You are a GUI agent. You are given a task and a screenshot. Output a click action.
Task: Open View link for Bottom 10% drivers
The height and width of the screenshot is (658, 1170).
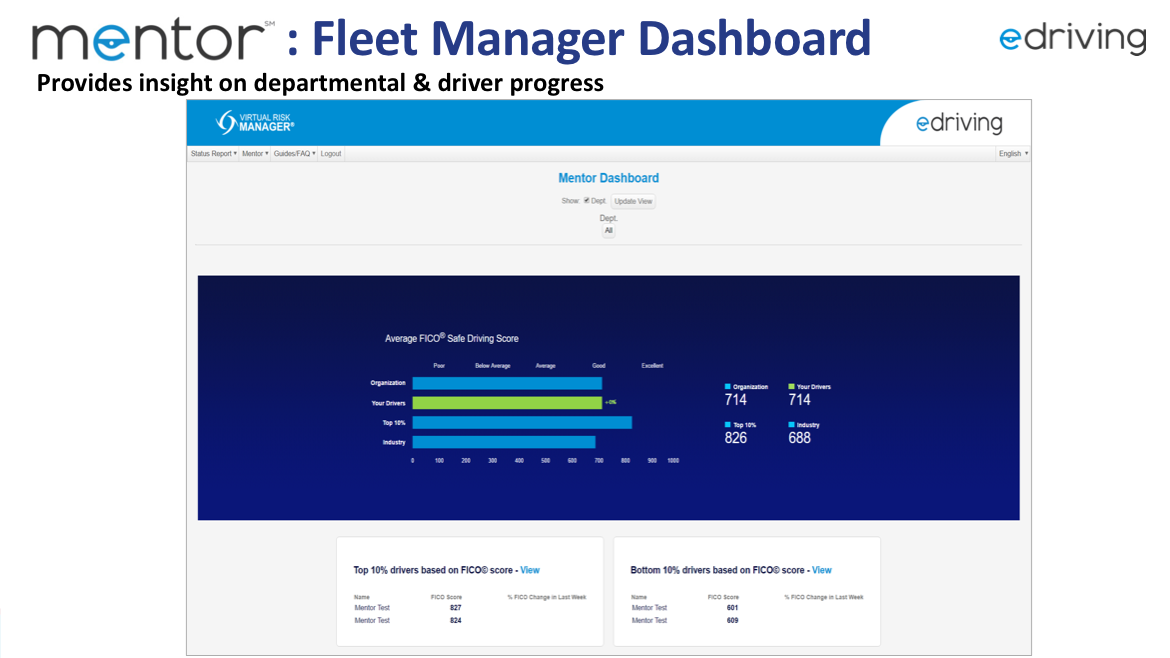[x=822, y=570]
